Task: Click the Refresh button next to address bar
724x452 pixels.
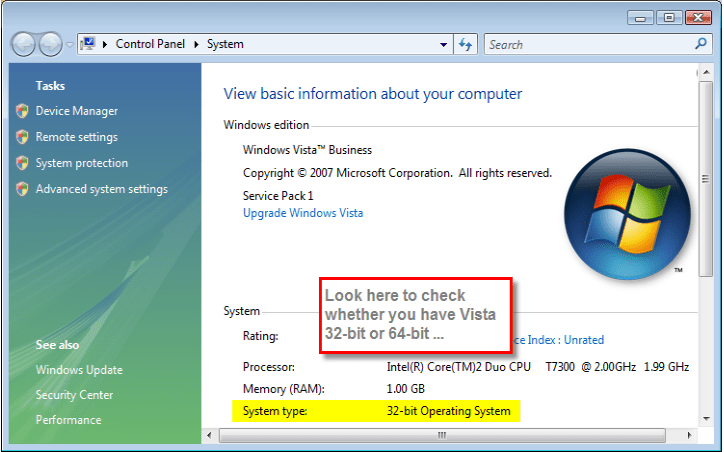Action: pyautogui.click(x=465, y=44)
